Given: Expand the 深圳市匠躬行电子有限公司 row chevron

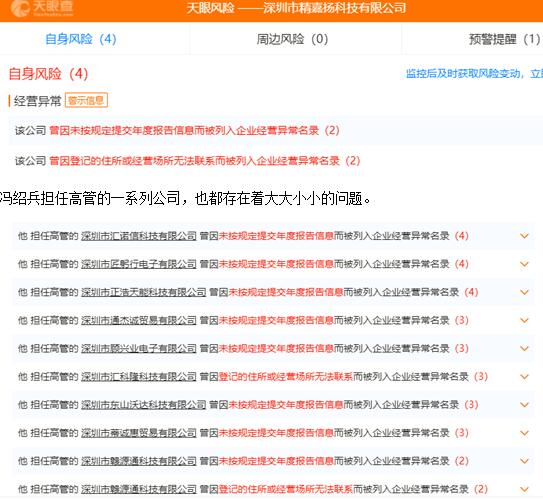Looking at the screenshot, I should click(524, 264).
